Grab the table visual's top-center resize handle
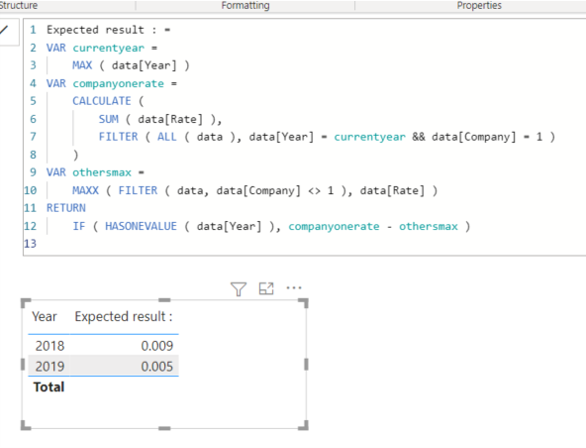The image size is (586, 448). (x=164, y=300)
